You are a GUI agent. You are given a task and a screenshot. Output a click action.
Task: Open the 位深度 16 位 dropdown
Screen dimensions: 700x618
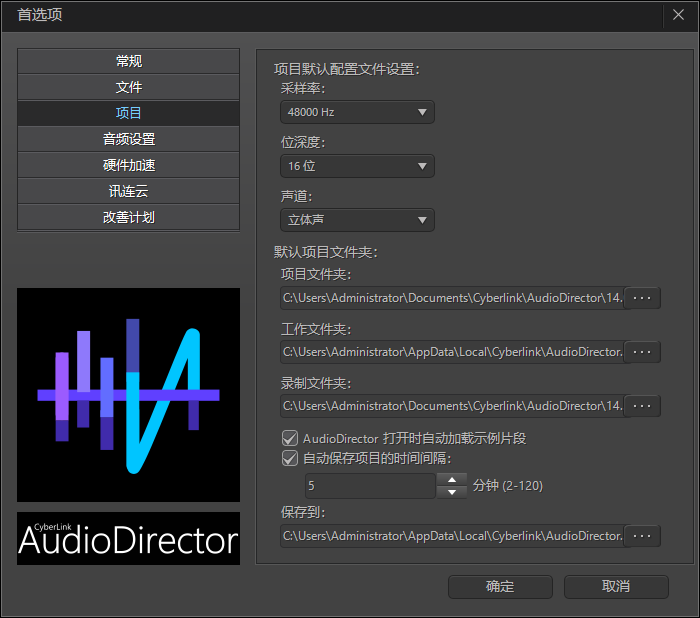click(x=357, y=166)
